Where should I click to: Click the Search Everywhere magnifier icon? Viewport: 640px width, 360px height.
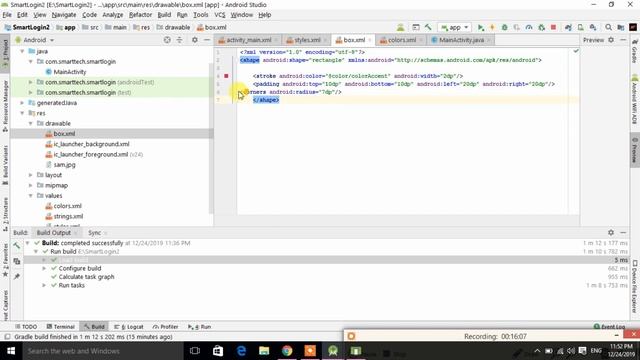609,27
